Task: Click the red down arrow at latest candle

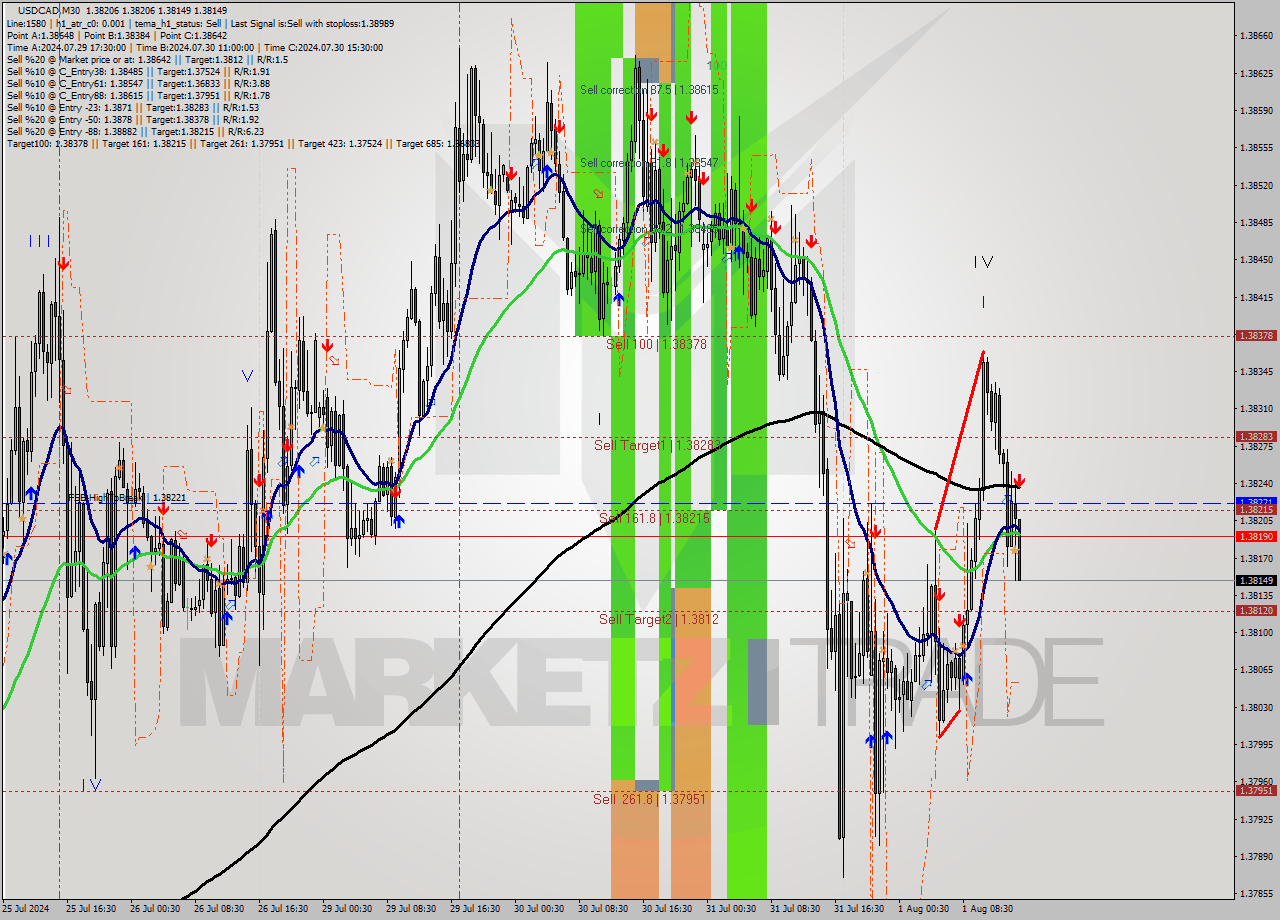Action: pyautogui.click(x=1018, y=481)
